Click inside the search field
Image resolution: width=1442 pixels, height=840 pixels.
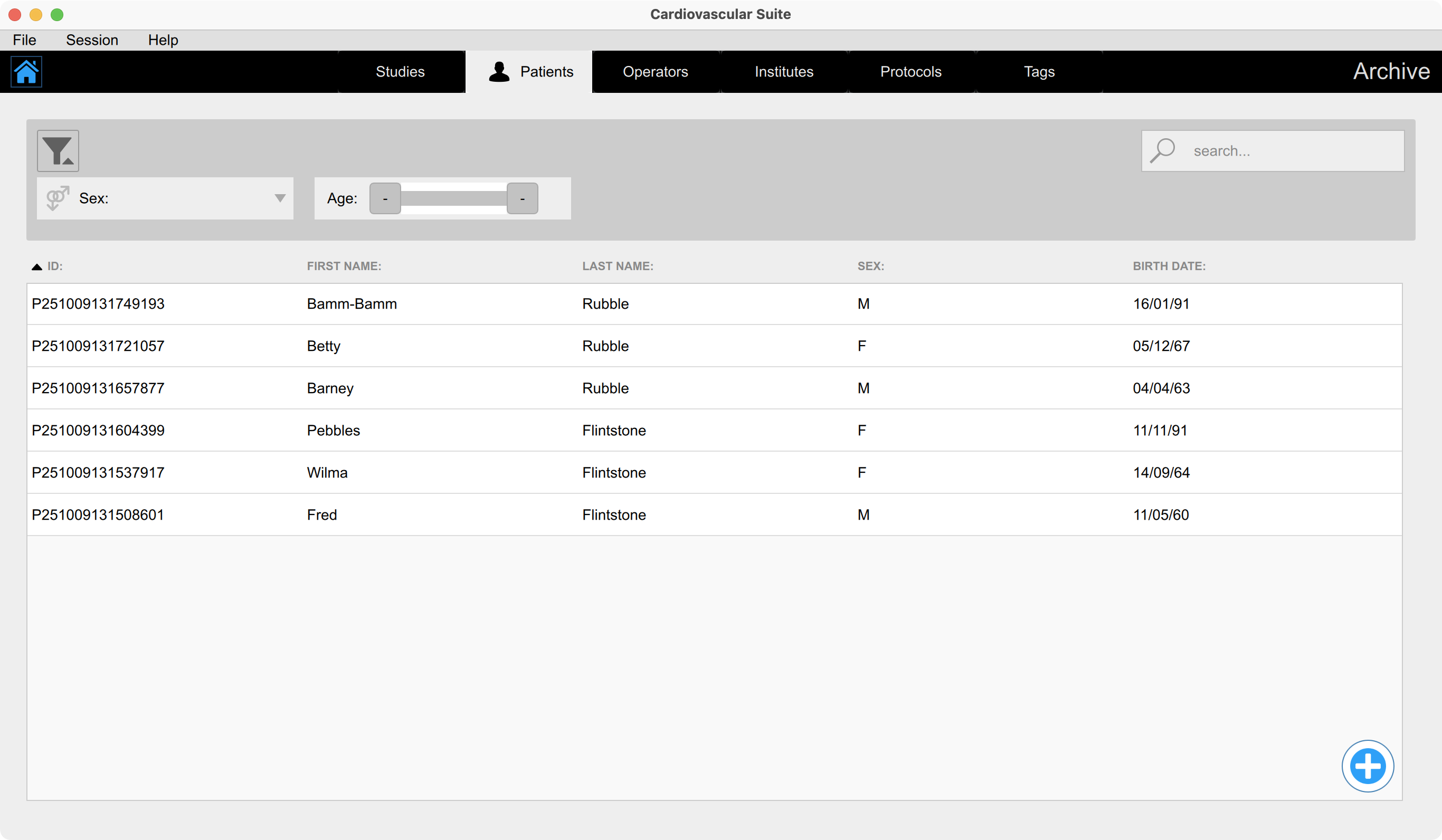1287,150
